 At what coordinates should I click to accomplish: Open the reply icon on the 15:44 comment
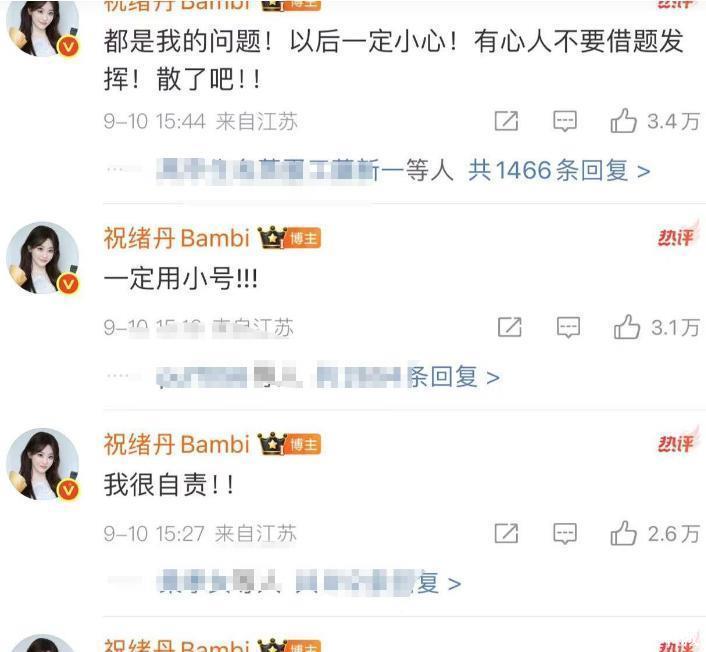pyautogui.click(x=565, y=121)
